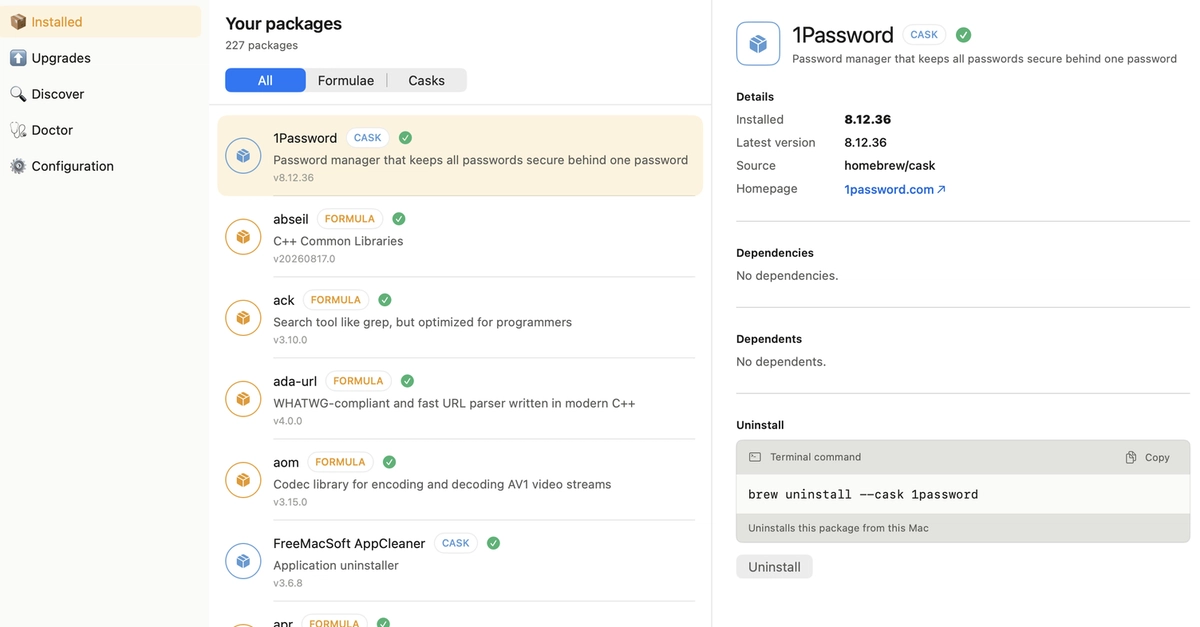Click the external link arrow after 1password.com
The image size is (1200, 627).
point(941,189)
